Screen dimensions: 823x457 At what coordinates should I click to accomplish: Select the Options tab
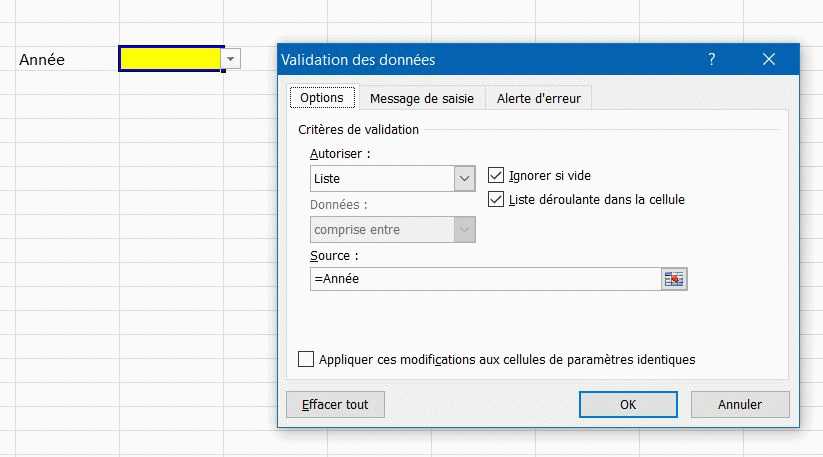[x=321, y=97]
